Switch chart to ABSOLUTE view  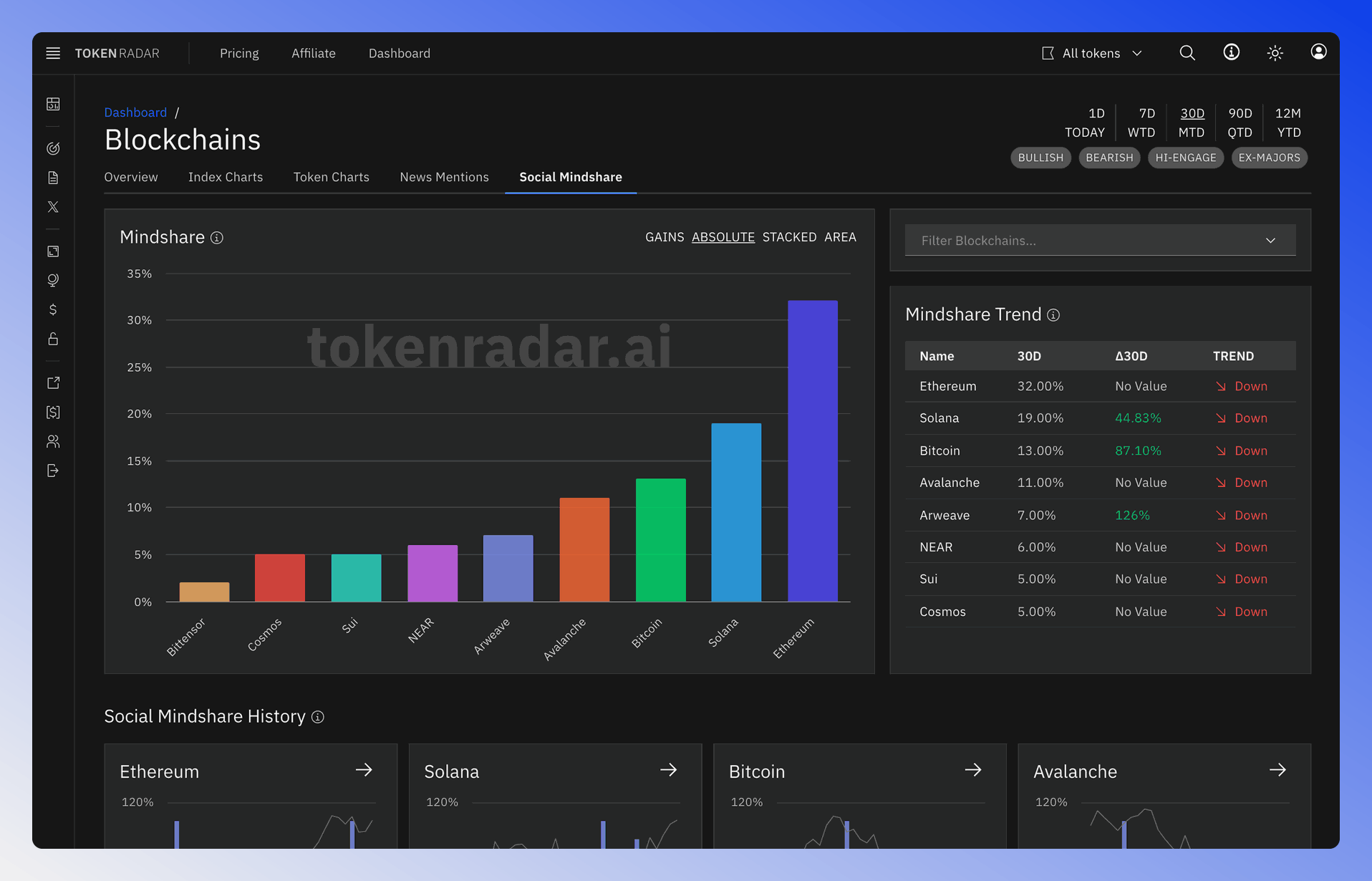(x=723, y=237)
